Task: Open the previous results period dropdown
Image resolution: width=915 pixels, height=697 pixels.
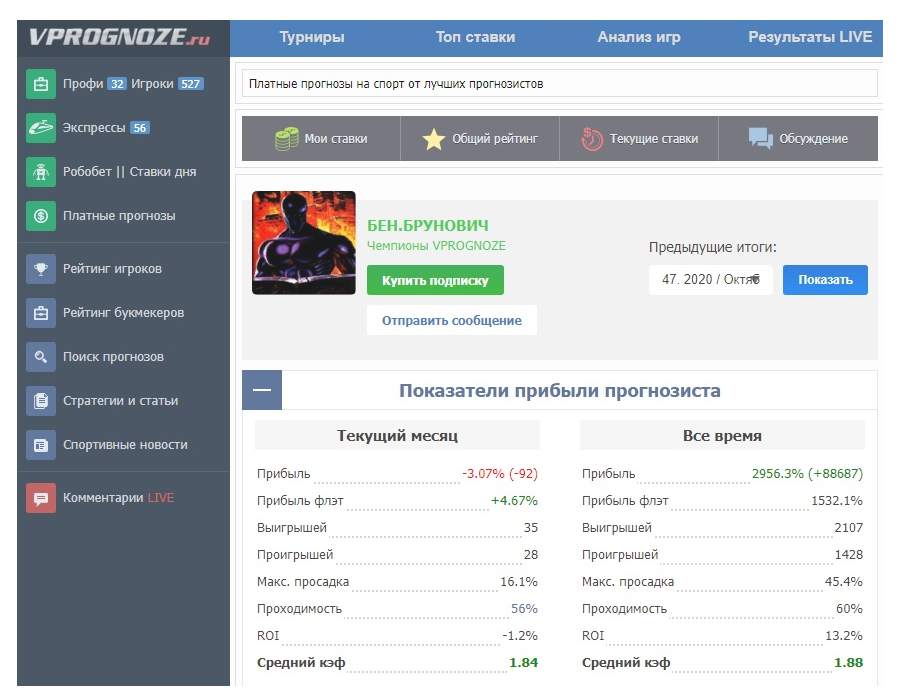Action: 710,280
